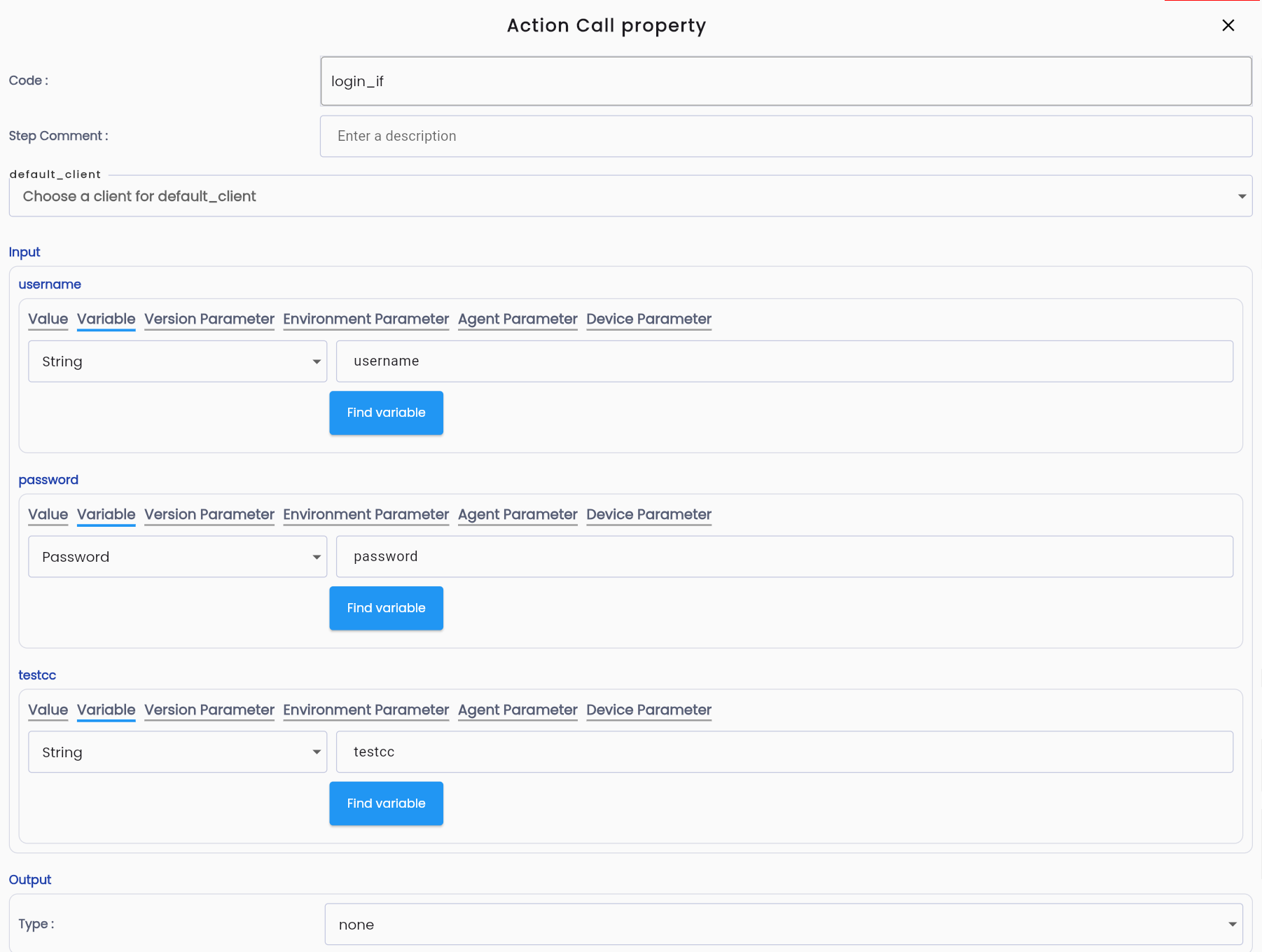Edit the Code field containing login_if

(786, 81)
